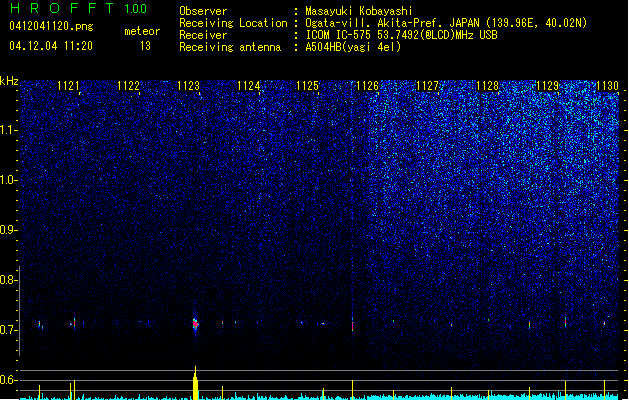Click the 'Receiving antenna' label
The image size is (629, 400).
click(x=230, y=47)
